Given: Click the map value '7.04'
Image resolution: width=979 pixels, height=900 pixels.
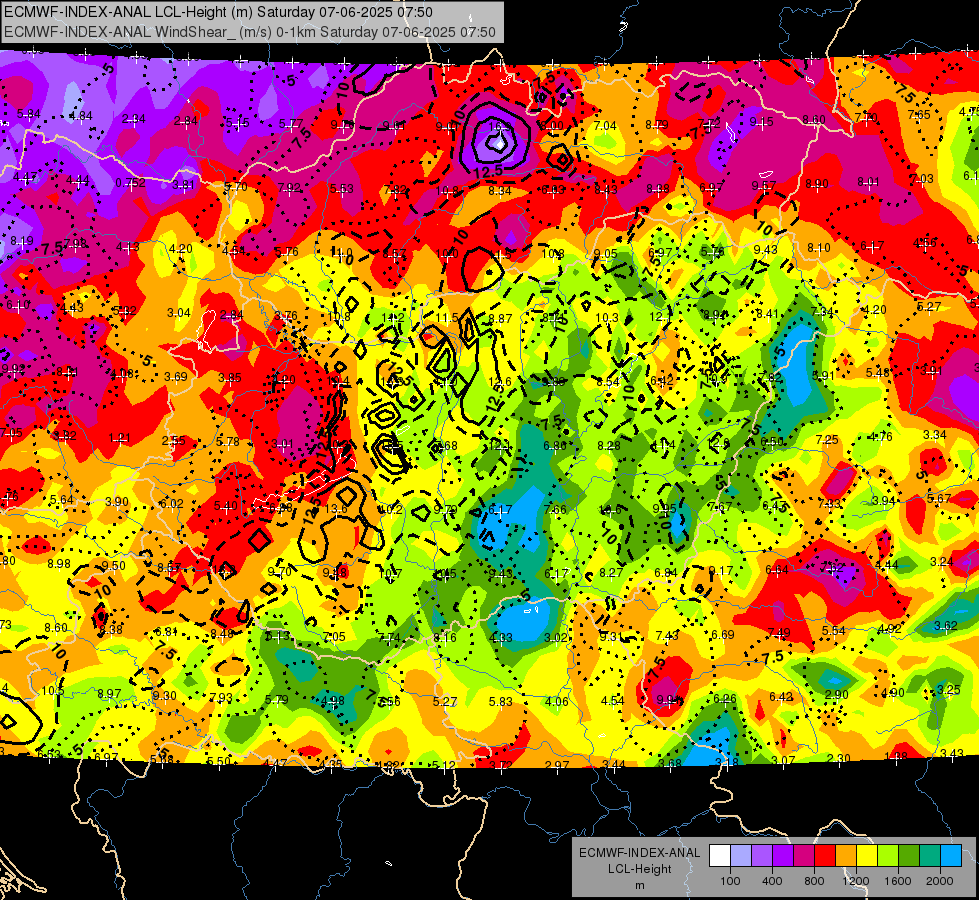Looking at the screenshot, I should pos(604,126).
